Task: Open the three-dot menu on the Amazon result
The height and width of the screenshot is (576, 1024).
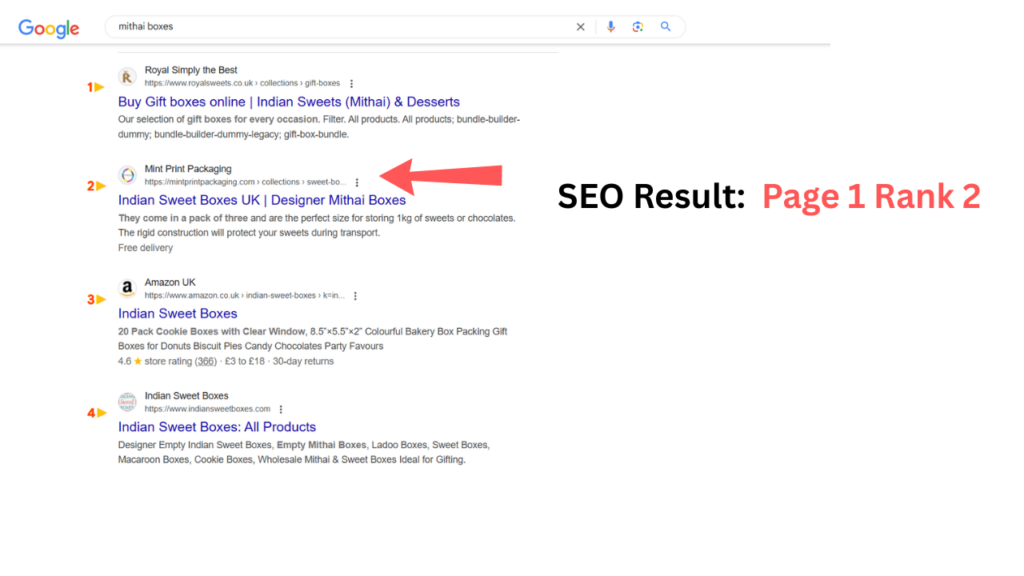Action: 355,296
